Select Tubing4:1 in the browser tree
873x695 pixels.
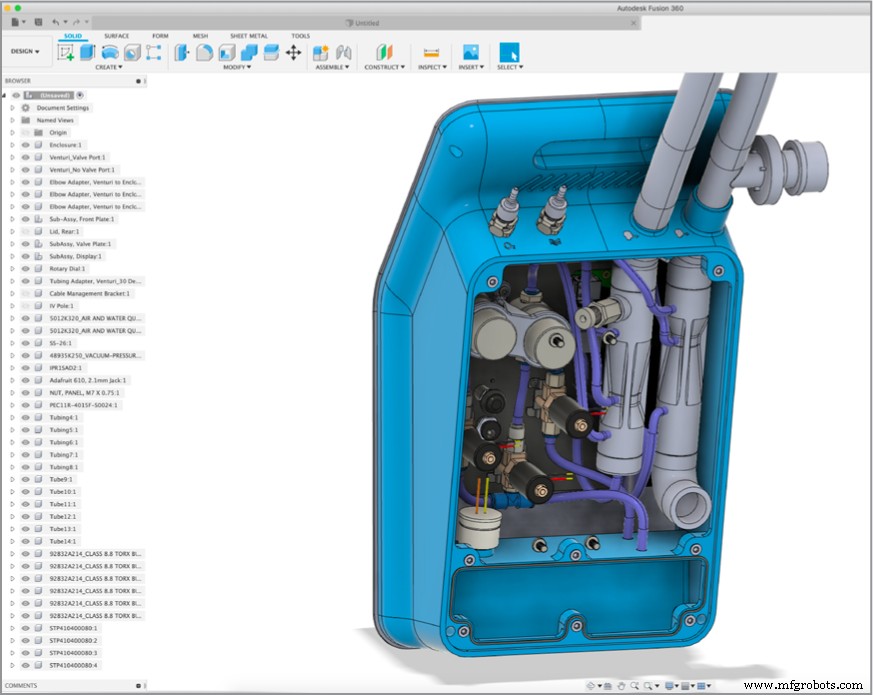pos(64,417)
